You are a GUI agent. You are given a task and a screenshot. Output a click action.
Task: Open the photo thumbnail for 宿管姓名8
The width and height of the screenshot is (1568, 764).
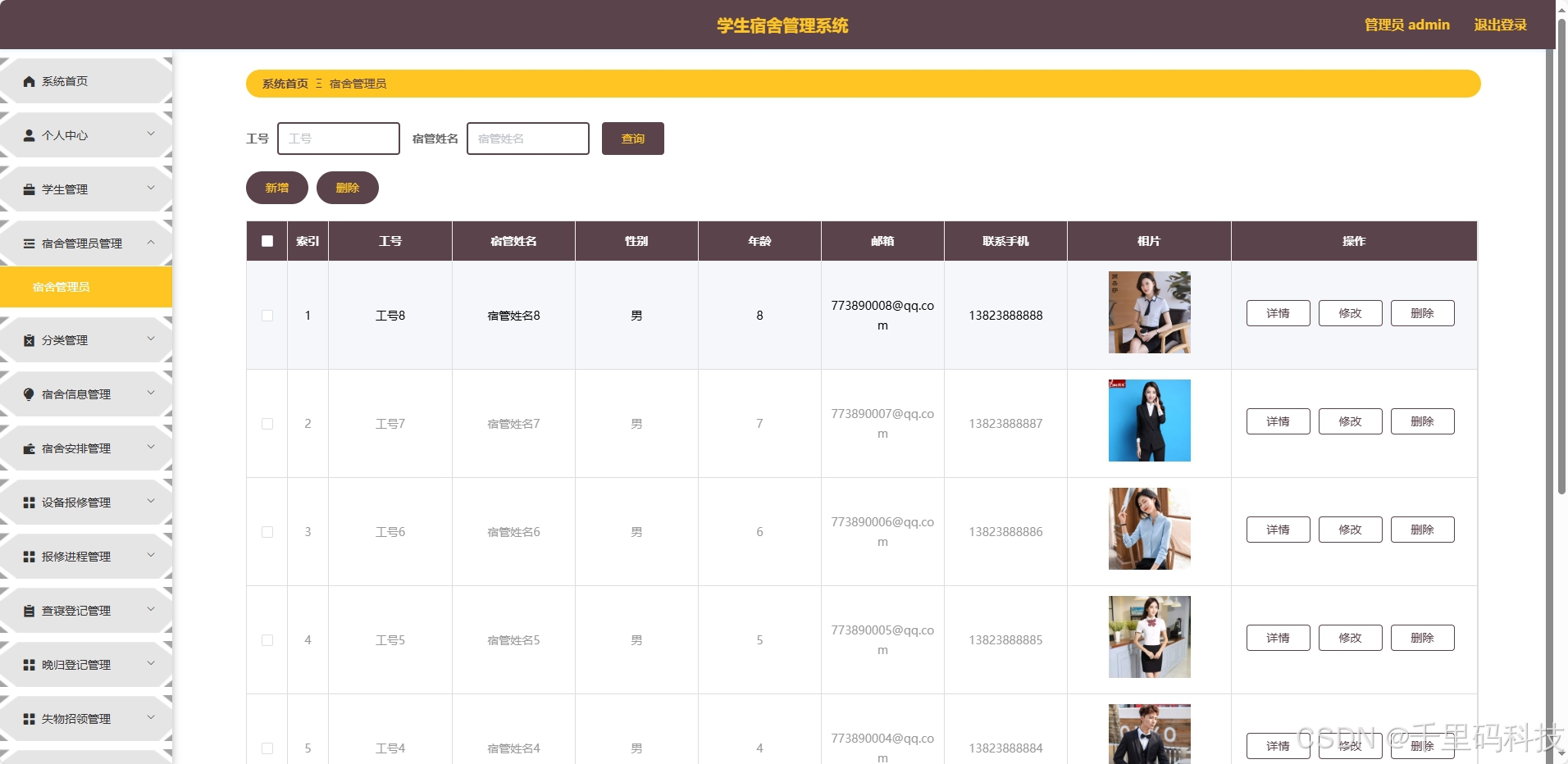pos(1150,312)
